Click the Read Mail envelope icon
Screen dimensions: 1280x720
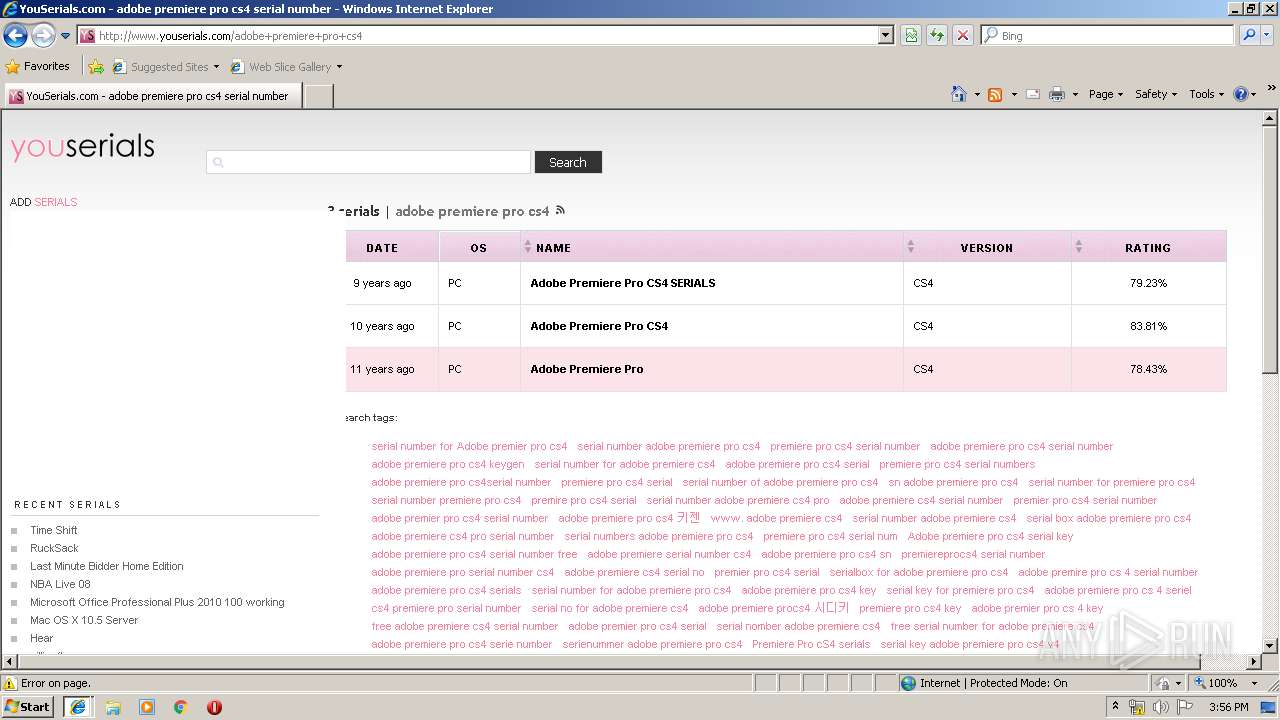(1033, 94)
